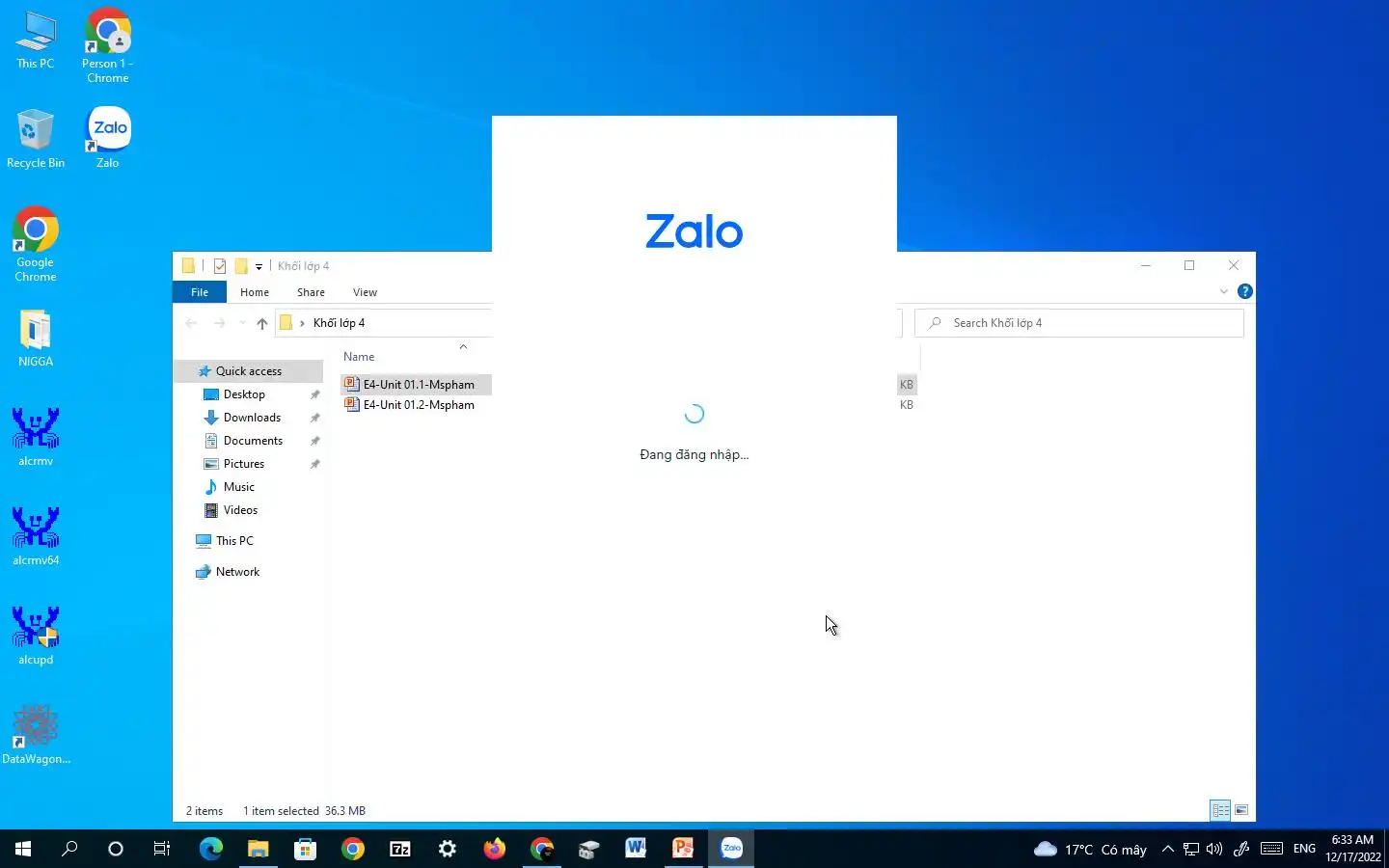Open This PC desktop icon

pyautogui.click(x=36, y=41)
